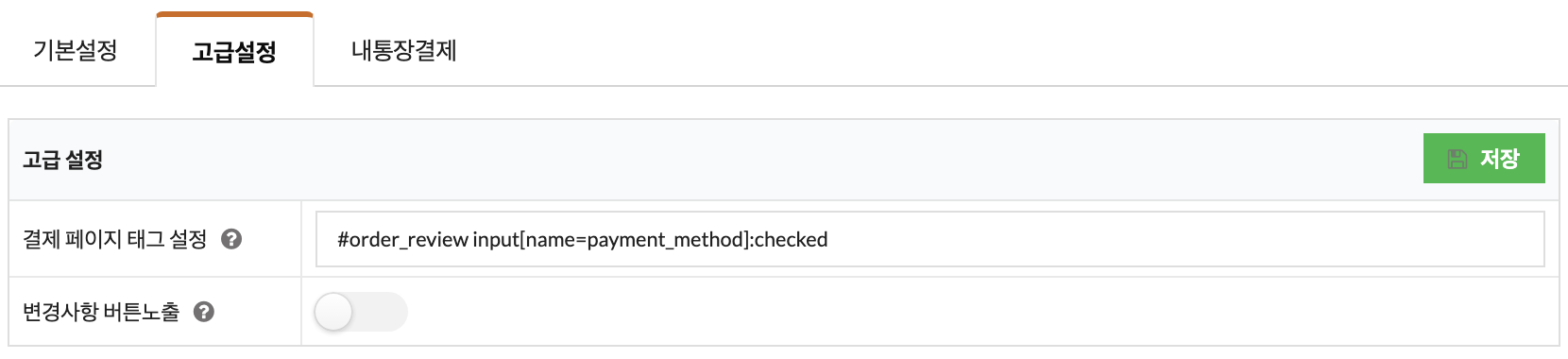Click the floppy disk icon in 저장
This screenshot has width=1568, height=359.
(1457, 159)
